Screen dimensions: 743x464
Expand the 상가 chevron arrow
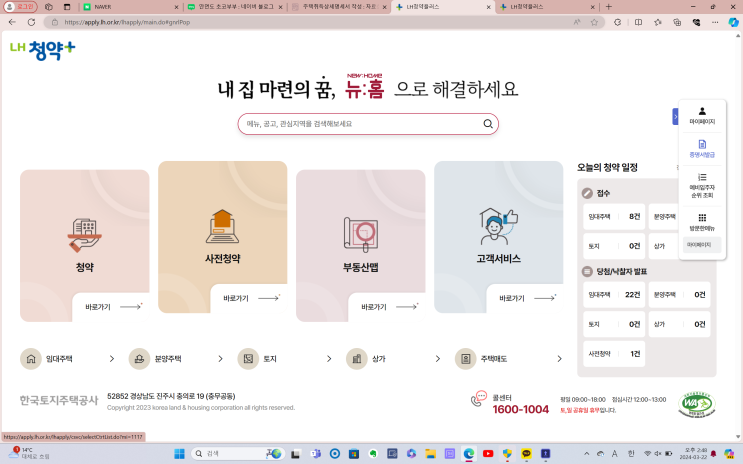click(437, 359)
